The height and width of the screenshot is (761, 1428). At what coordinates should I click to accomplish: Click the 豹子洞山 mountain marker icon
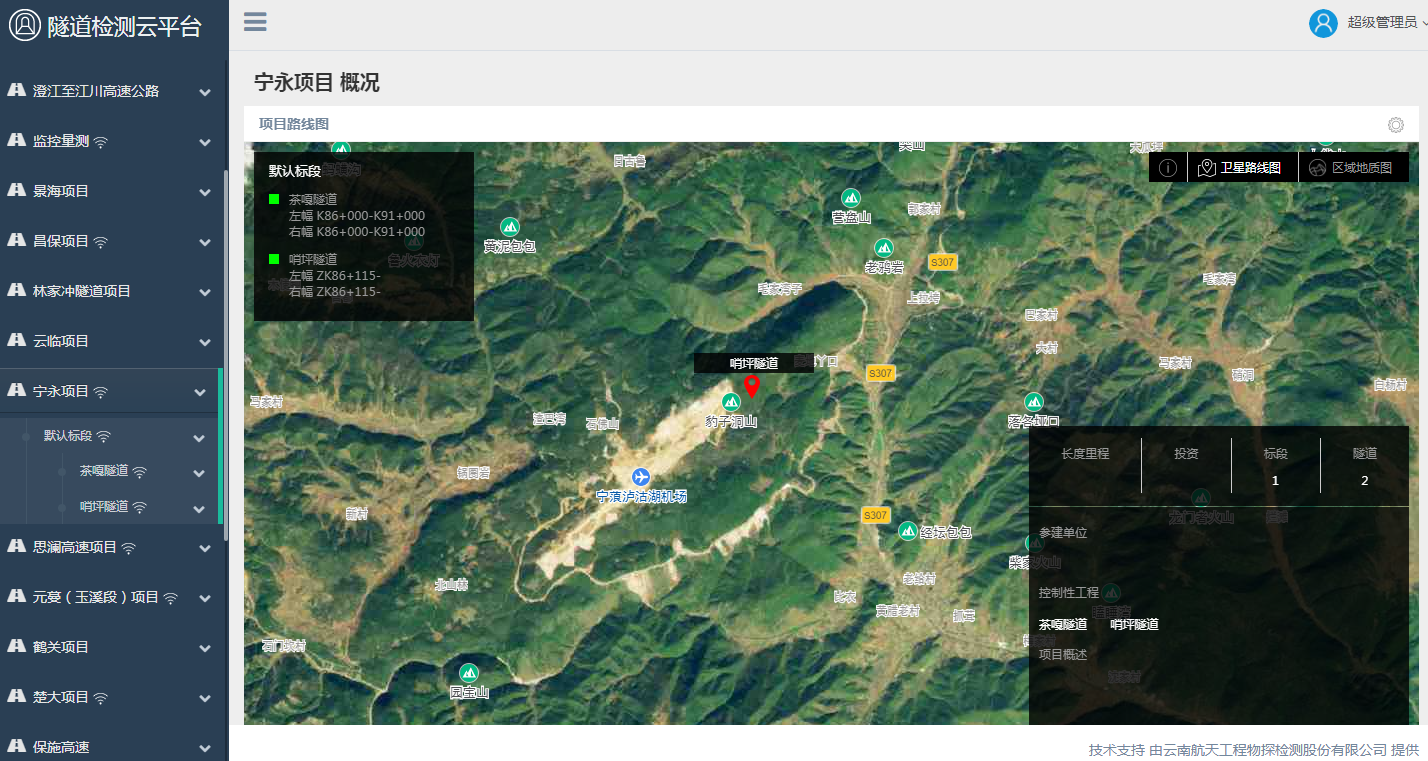coord(731,402)
